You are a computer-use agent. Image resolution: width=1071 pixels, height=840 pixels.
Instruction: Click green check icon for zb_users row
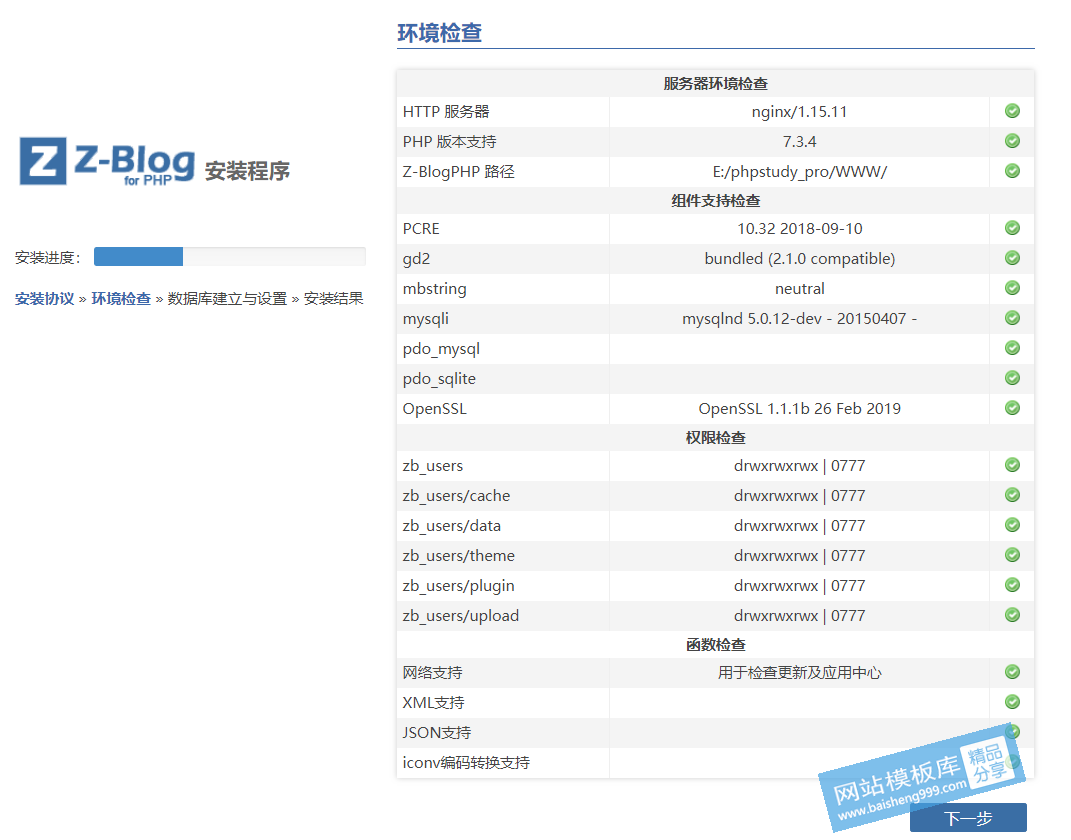(1012, 465)
